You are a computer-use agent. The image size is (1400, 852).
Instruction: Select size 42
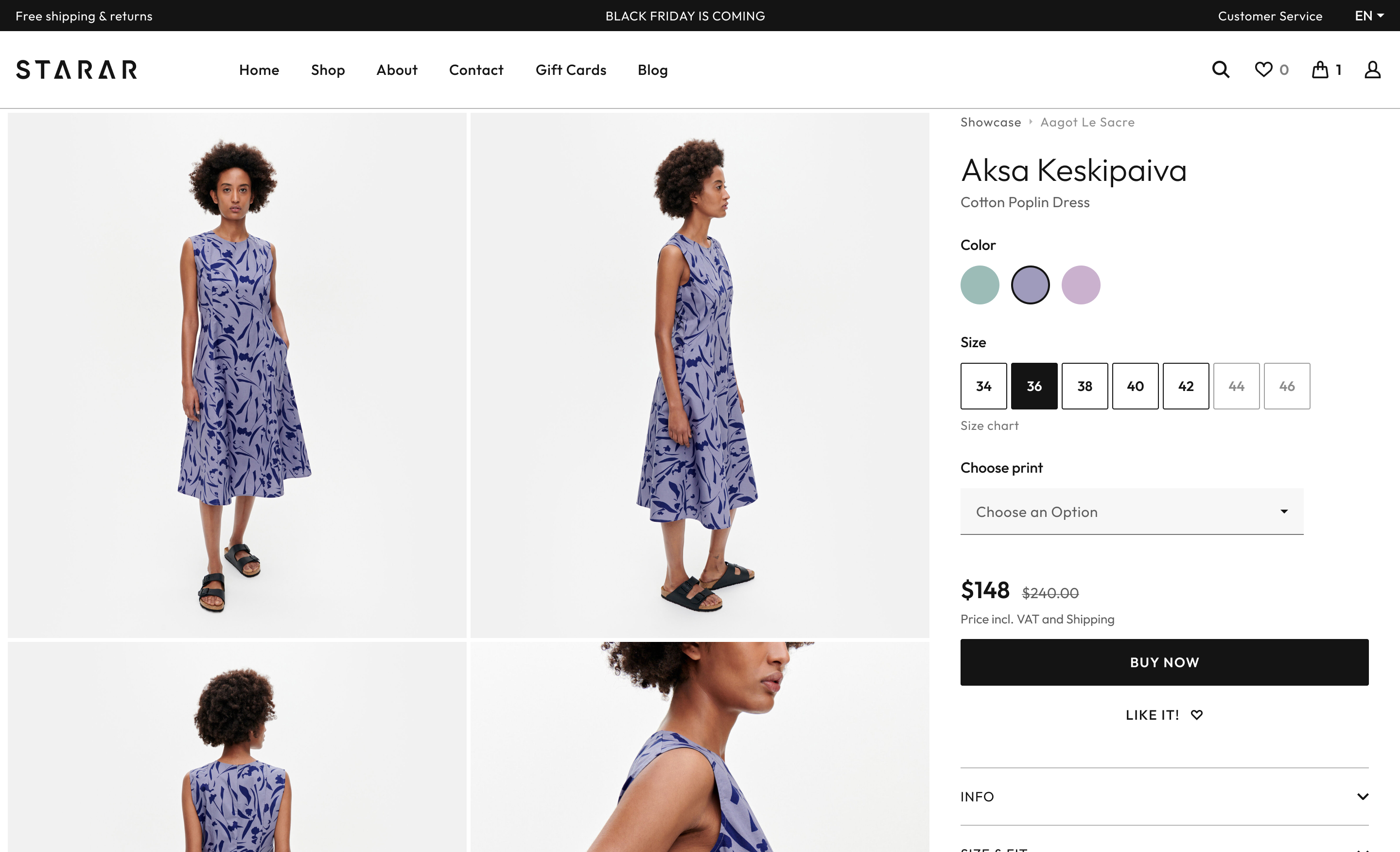[1186, 386]
